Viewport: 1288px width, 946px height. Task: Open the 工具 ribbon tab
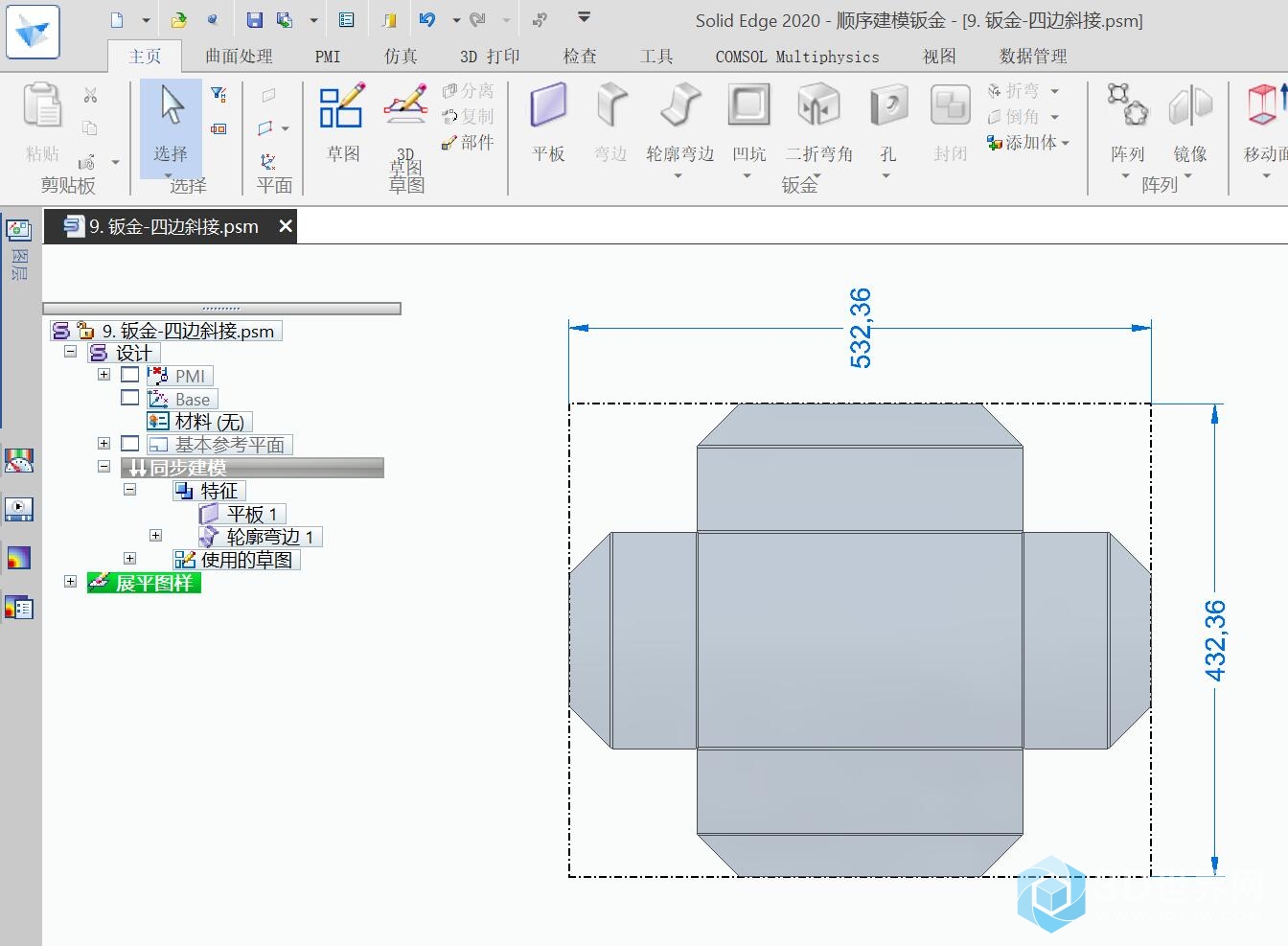(656, 57)
